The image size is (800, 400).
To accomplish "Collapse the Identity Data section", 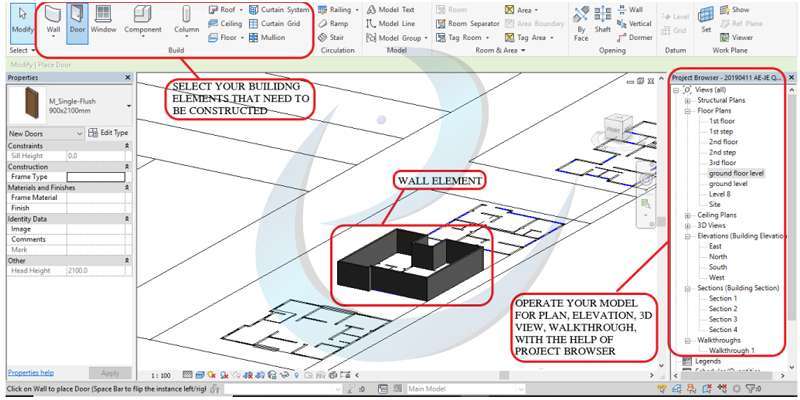I will click(127, 219).
